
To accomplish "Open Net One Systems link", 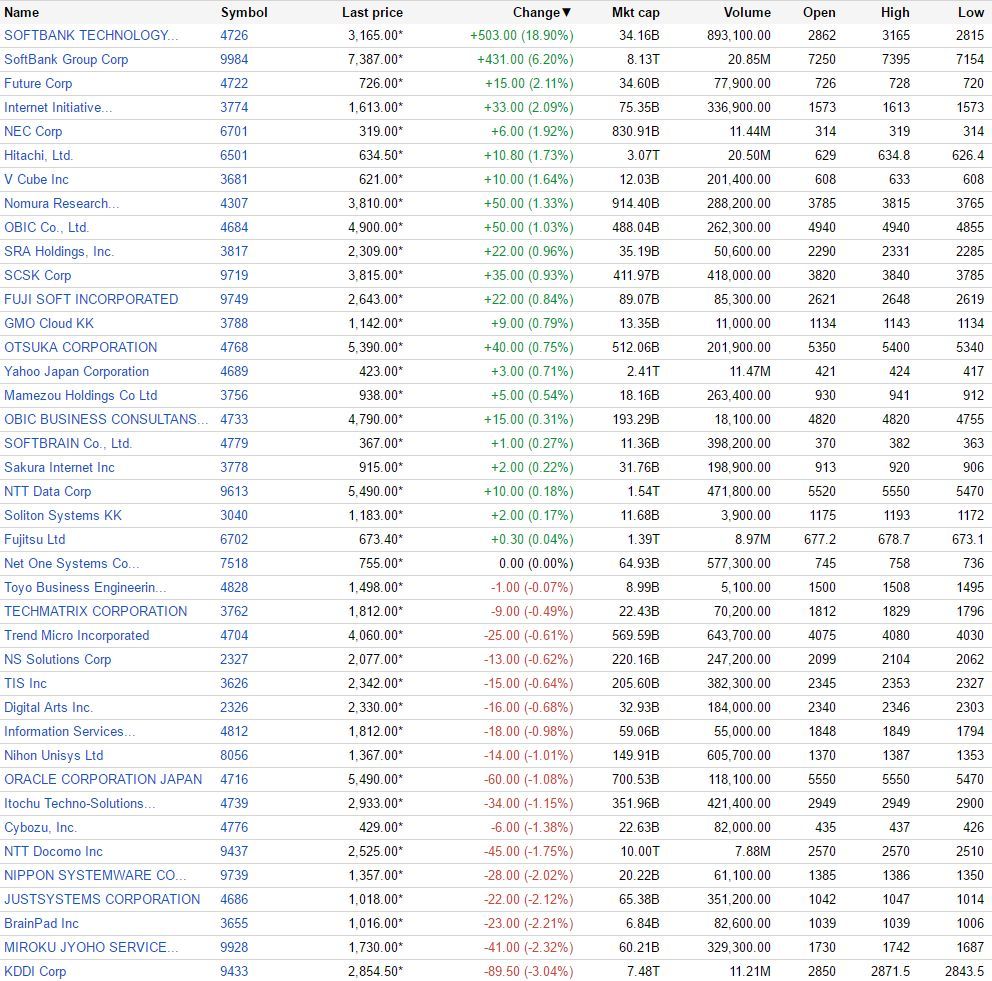I will pos(71,564).
